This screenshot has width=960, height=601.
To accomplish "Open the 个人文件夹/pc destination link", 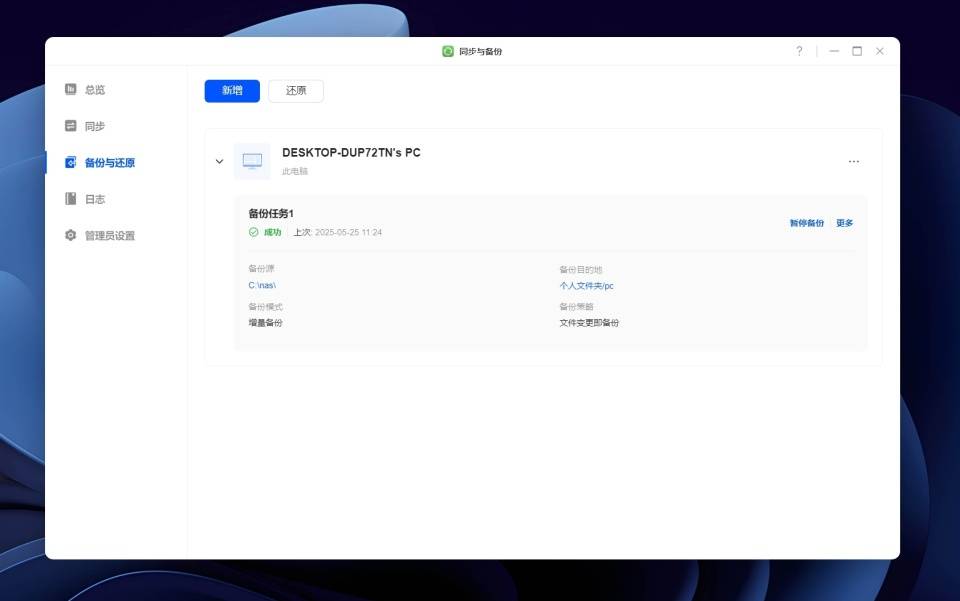I will click(x=586, y=286).
